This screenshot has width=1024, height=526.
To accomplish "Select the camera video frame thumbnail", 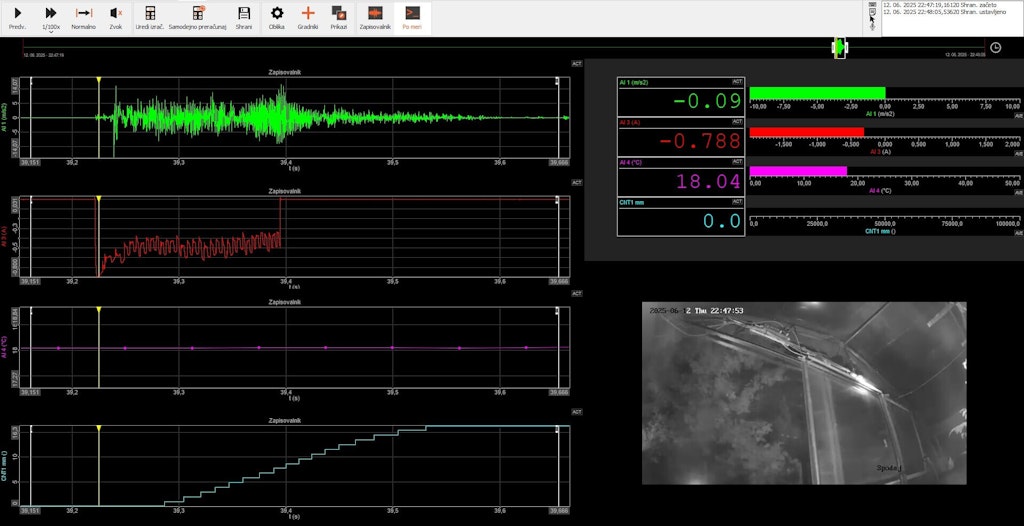I will pyautogui.click(x=804, y=393).
